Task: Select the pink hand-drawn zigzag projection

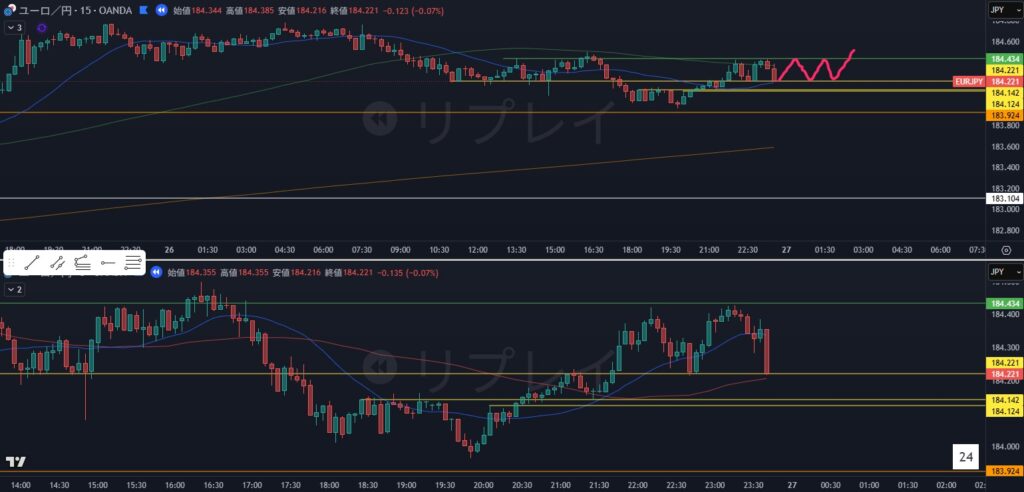Action: tap(815, 68)
